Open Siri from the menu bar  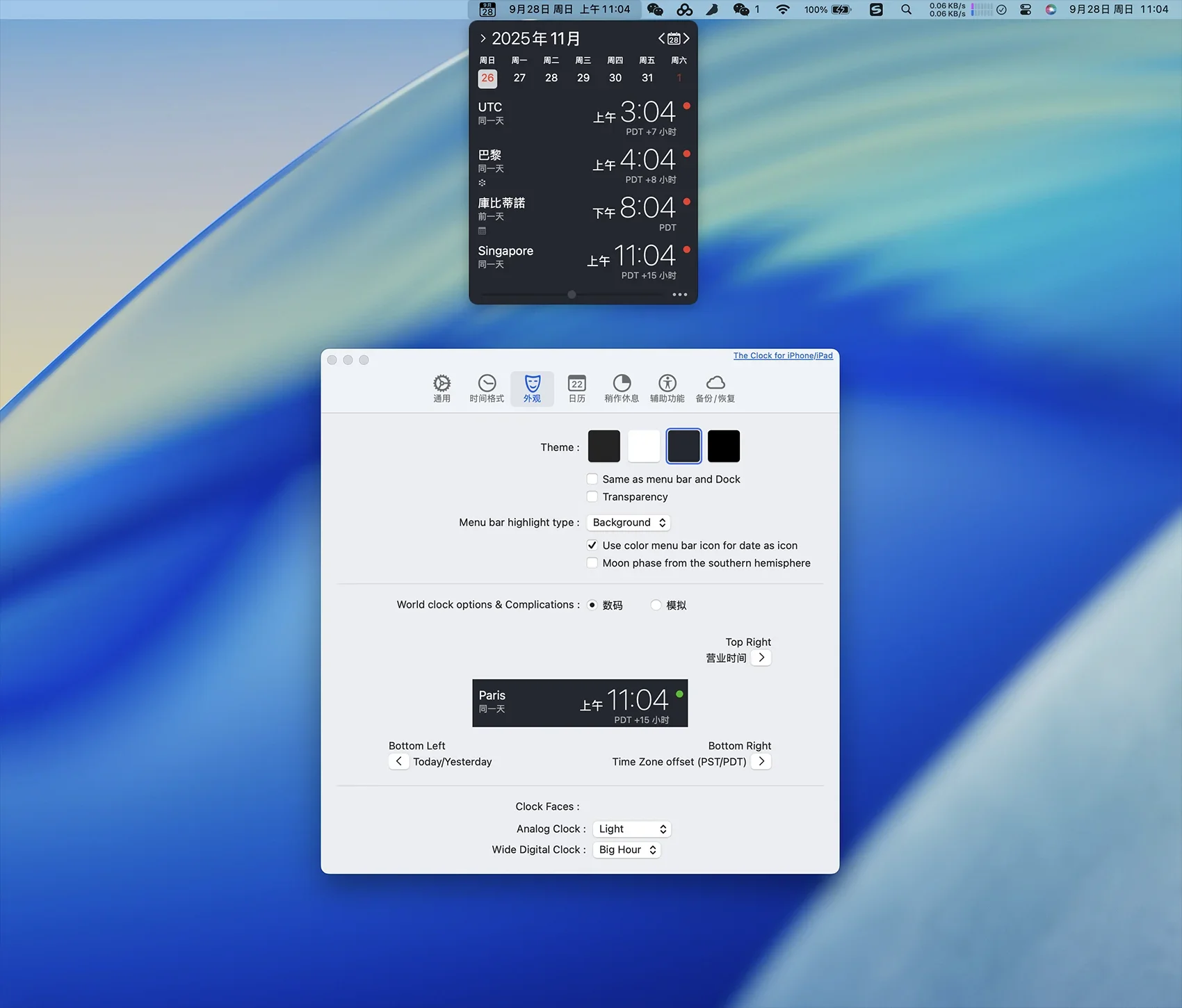coord(1051,9)
